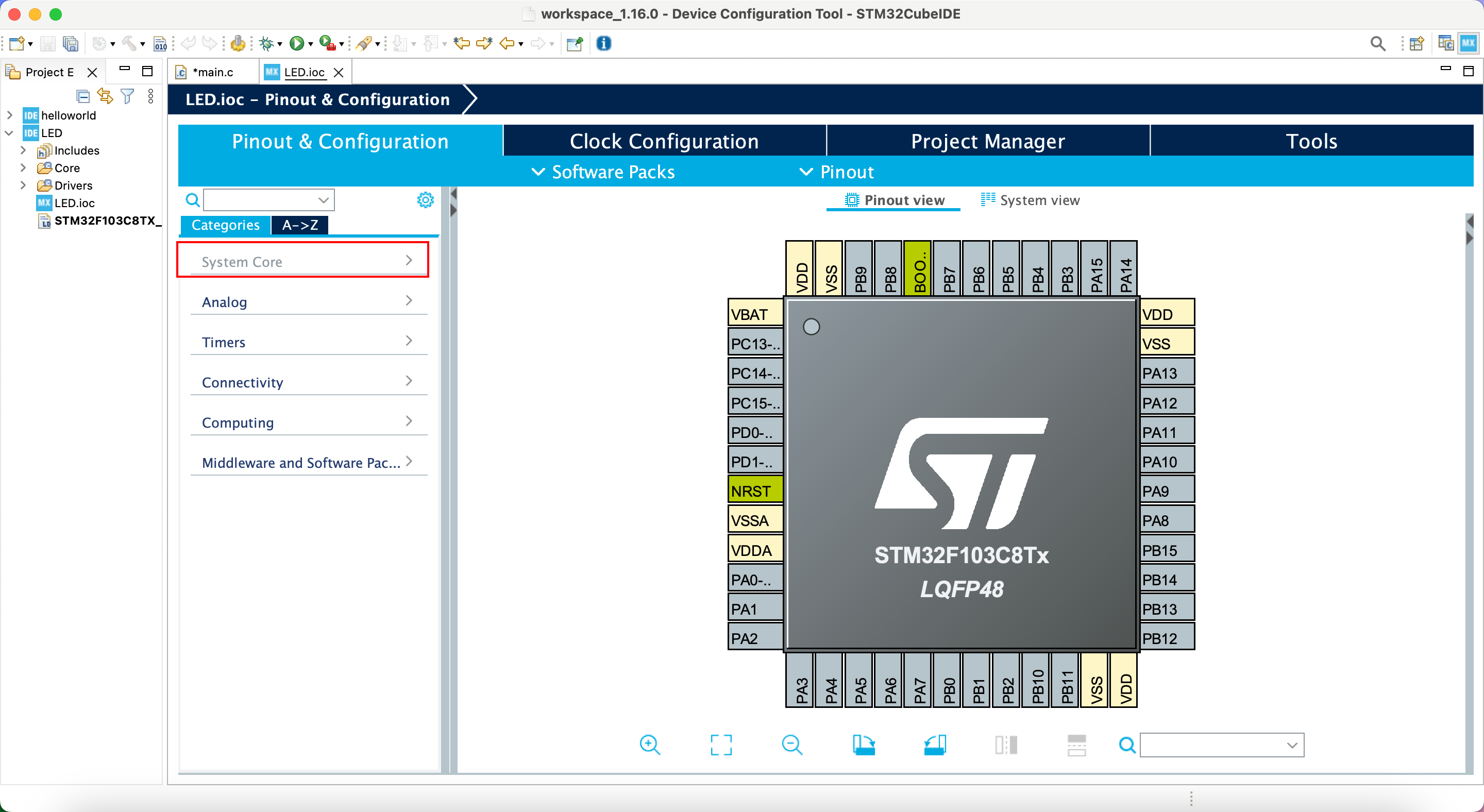Fit the pinout to the view

coord(721,745)
